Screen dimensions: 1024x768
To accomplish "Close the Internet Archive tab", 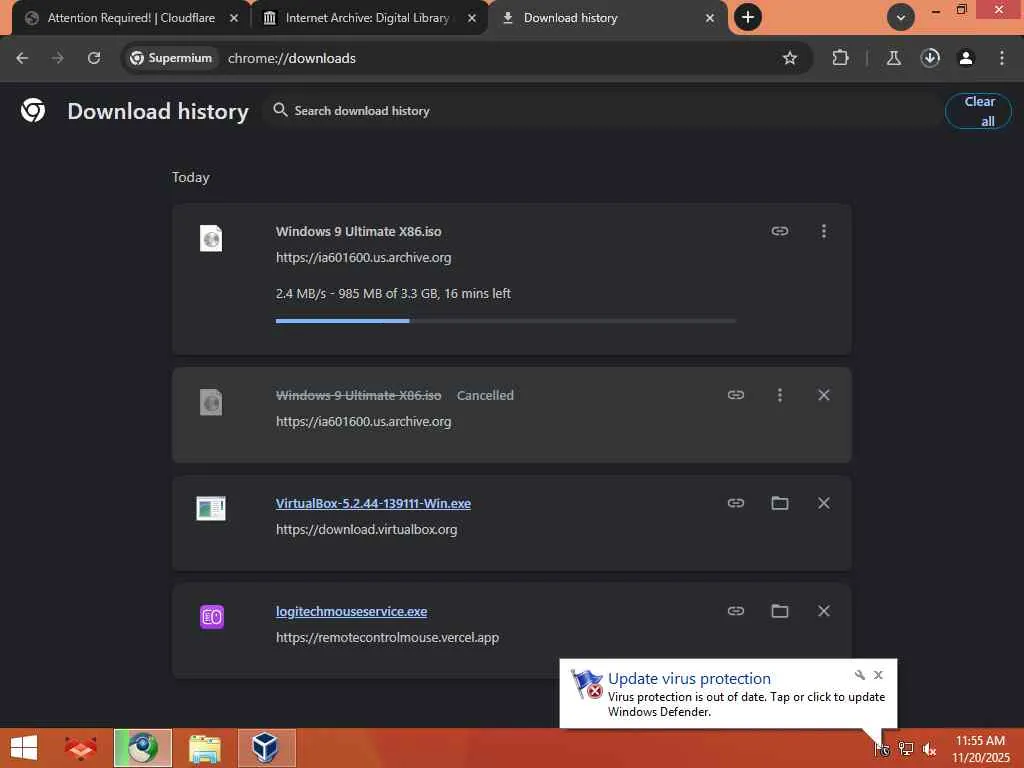I will coord(472,18).
